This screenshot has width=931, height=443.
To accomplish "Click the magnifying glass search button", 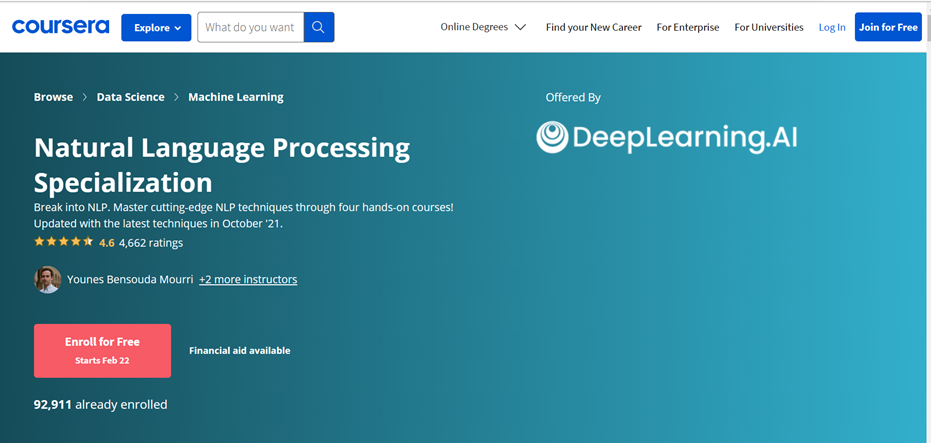I will [x=318, y=27].
